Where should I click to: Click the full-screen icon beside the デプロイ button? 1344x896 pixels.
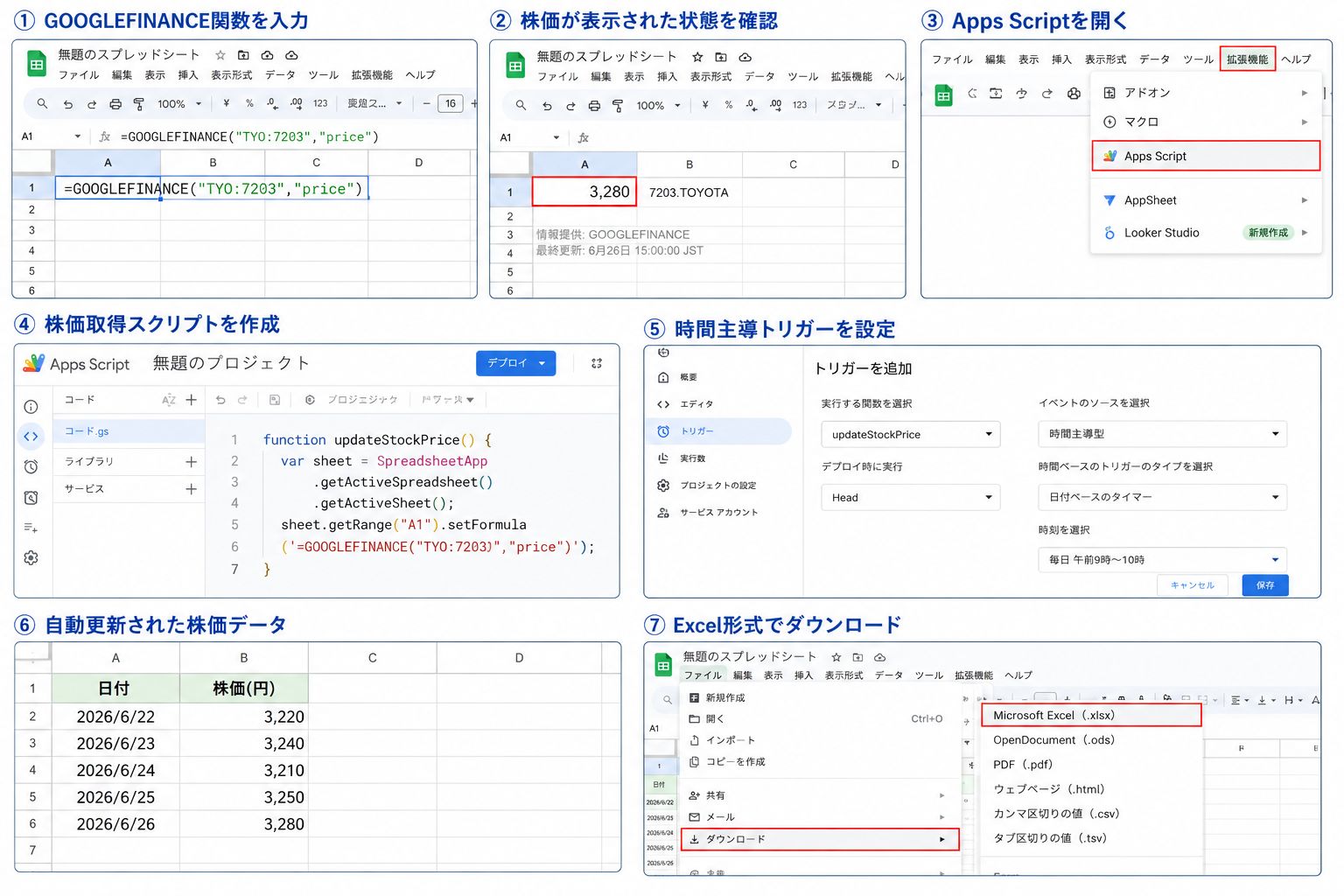tap(597, 363)
